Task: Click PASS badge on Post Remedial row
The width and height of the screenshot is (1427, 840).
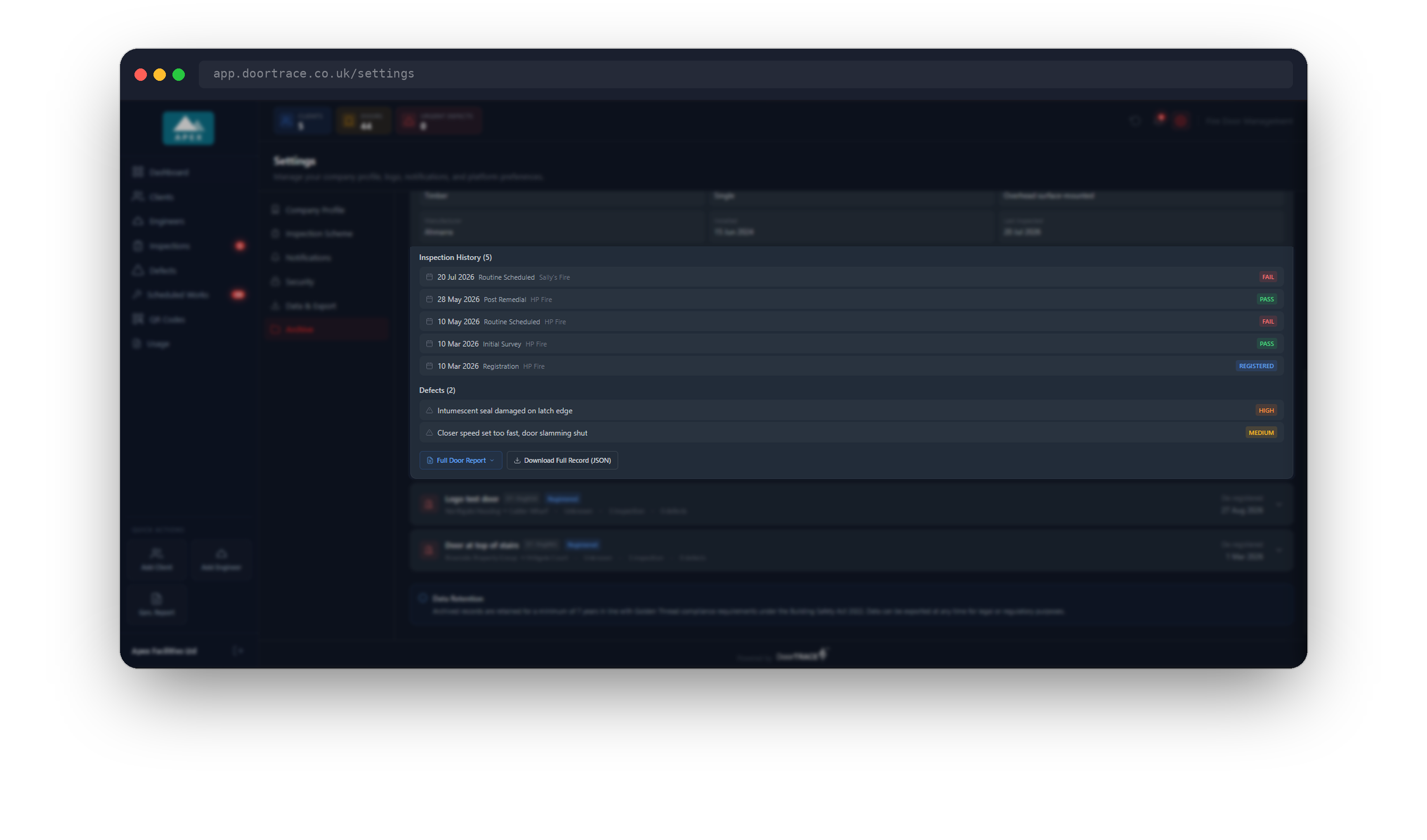Action: (1266, 299)
